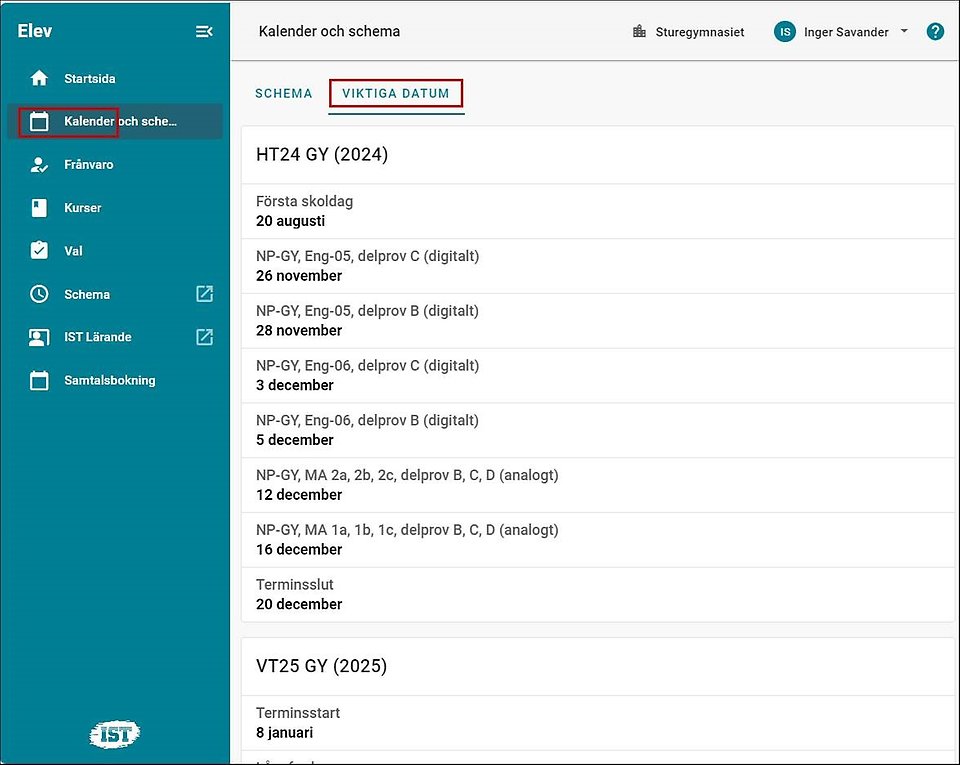The image size is (960, 765).
Task: Select the Viktiga datum tab
Action: pos(396,94)
